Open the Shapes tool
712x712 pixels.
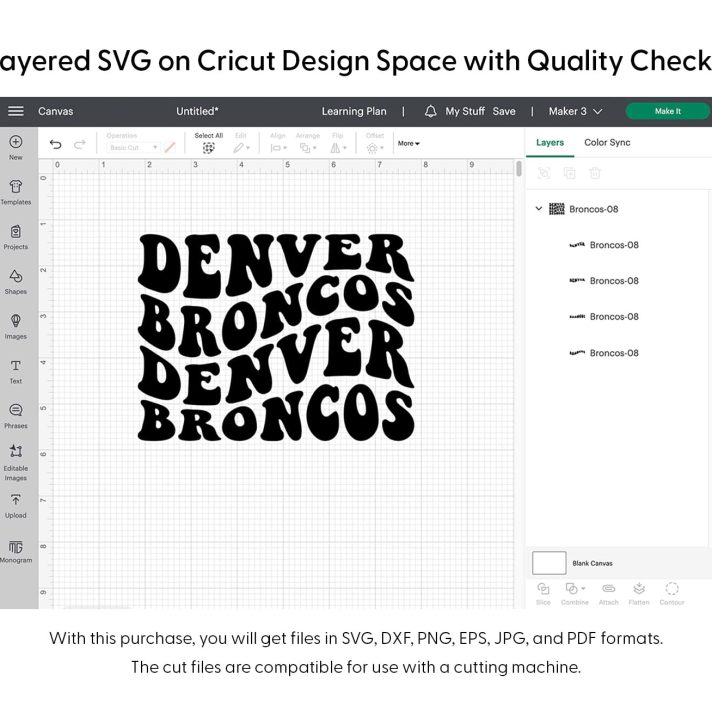pos(15,282)
